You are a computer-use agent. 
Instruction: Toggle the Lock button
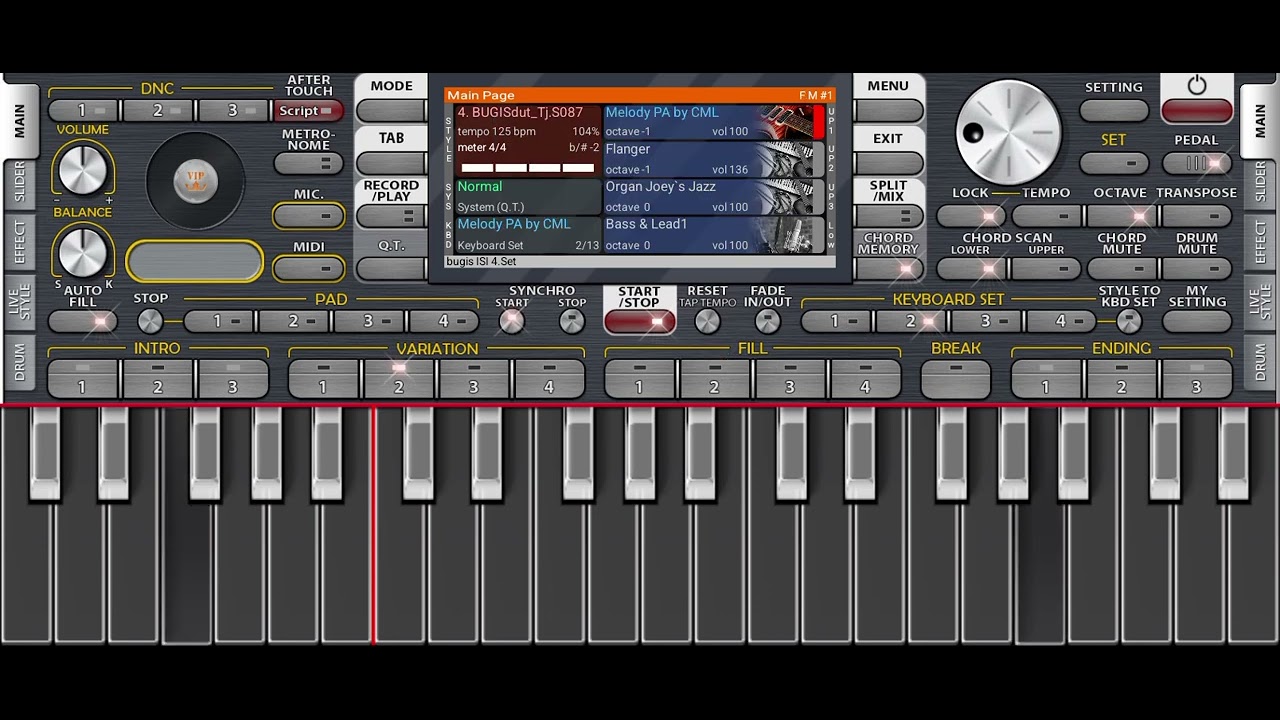coord(971,215)
